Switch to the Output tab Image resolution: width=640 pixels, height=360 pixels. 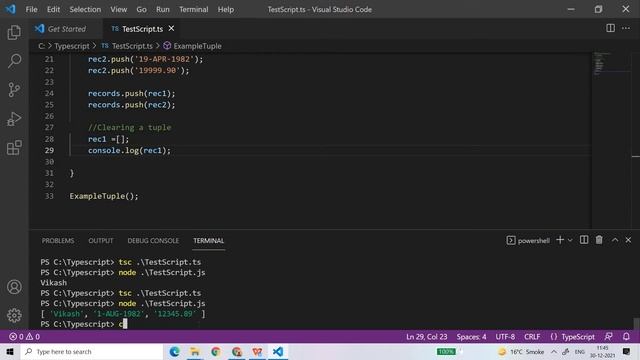click(101, 241)
